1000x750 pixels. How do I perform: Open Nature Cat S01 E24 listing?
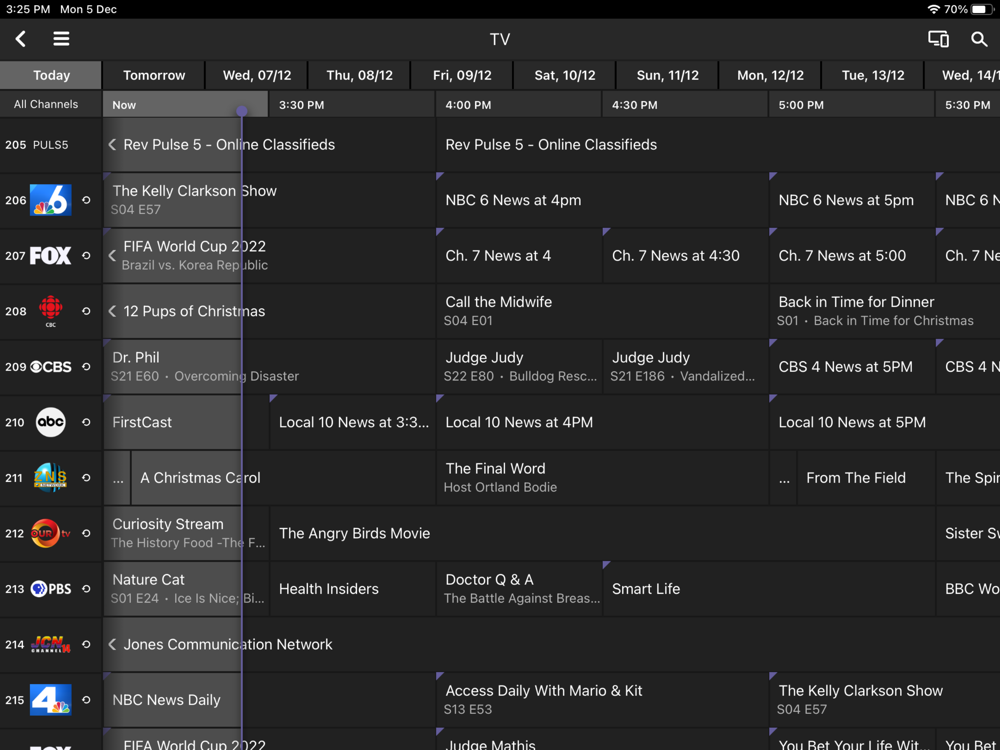tap(186, 589)
